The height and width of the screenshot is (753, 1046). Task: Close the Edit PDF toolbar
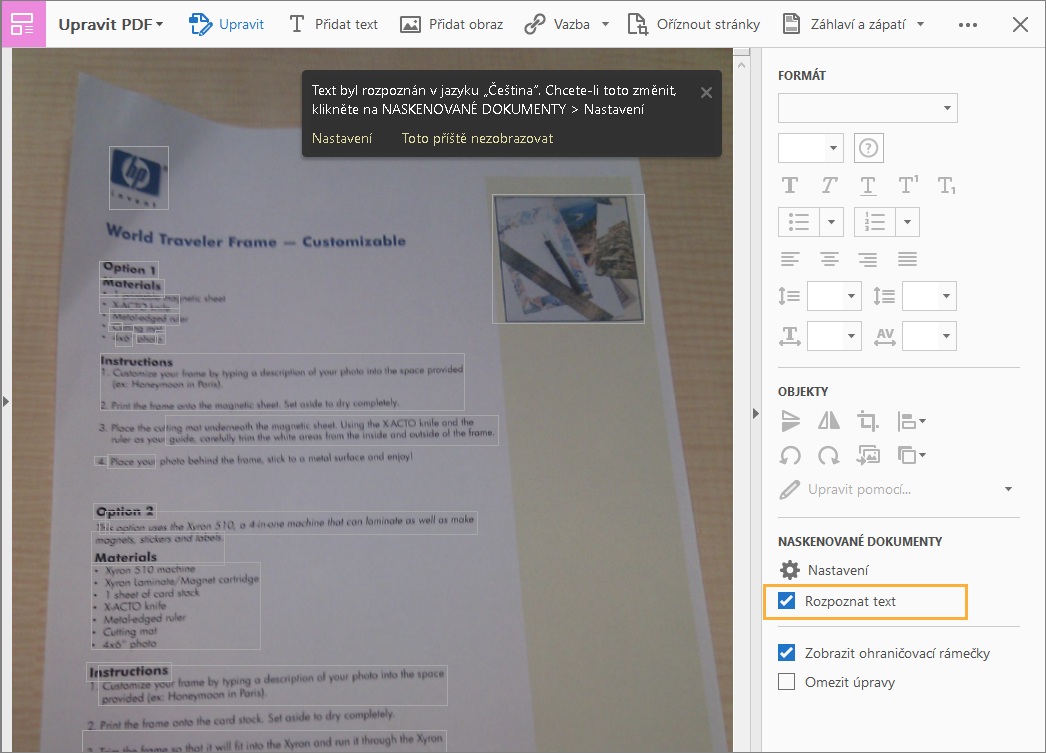[1020, 25]
